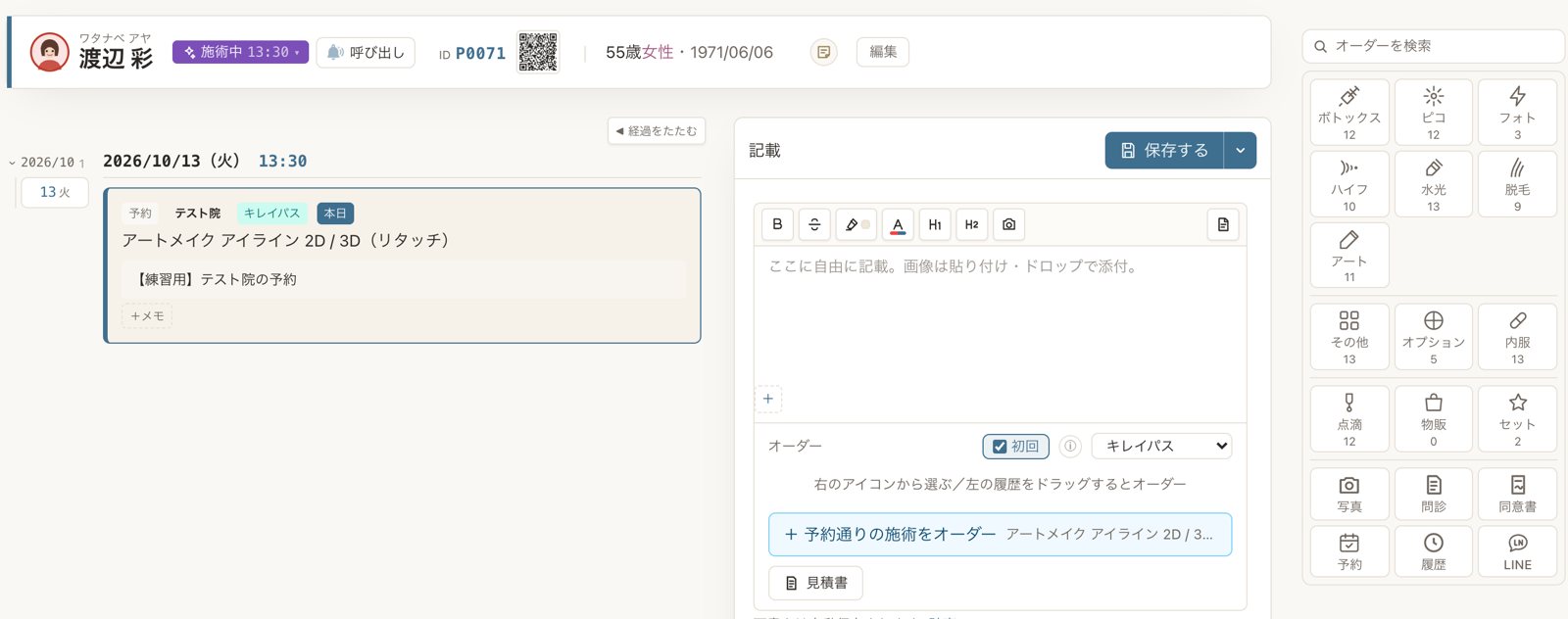Open the 予約 reservation panel
Screen dimensions: 1568x619
pos(1349,551)
